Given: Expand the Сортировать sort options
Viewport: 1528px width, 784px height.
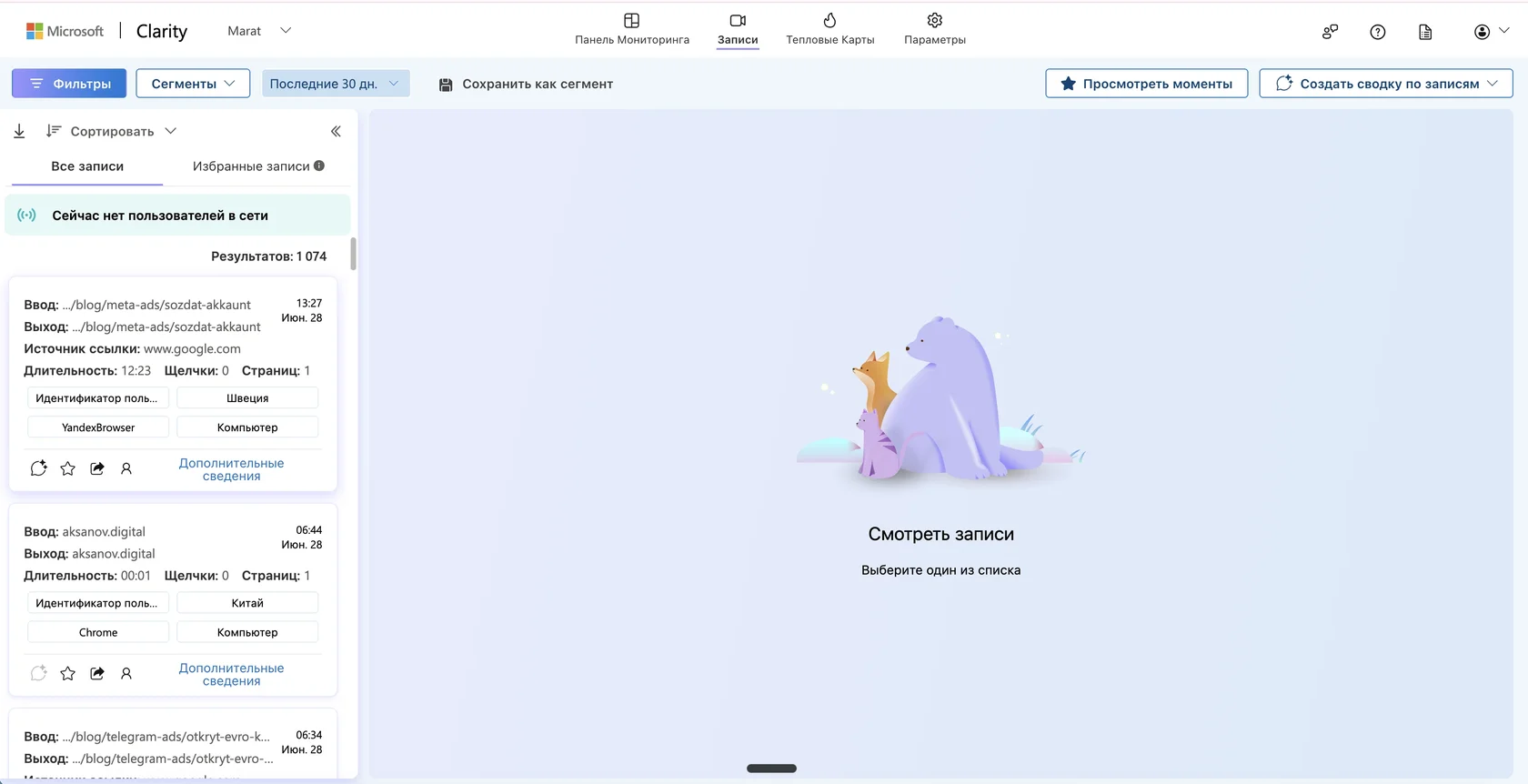Looking at the screenshot, I should coord(111,131).
